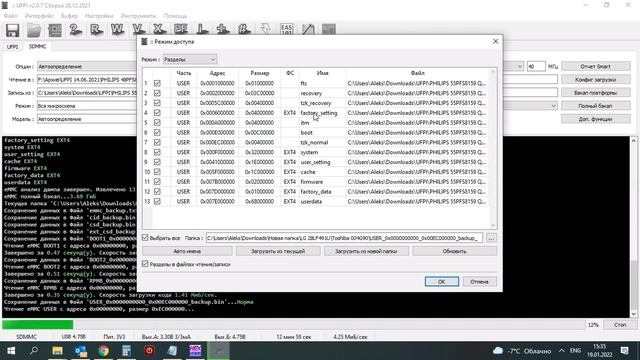The height and width of the screenshot is (360, 640).
Task: Expand dropdown arrow left of MHz field
Action: click(x=520, y=66)
